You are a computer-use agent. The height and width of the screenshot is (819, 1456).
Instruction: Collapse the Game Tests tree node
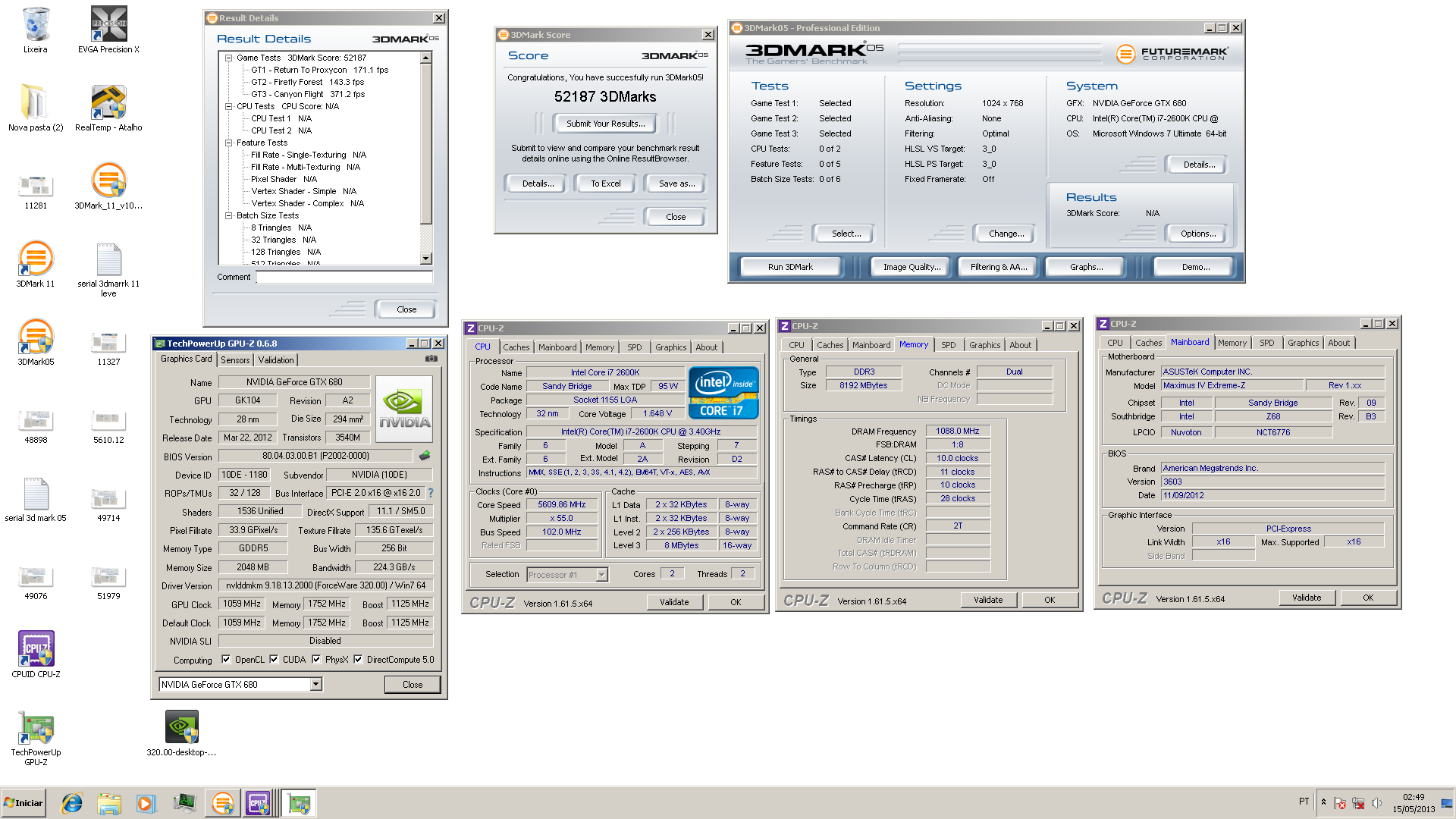tap(228, 58)
